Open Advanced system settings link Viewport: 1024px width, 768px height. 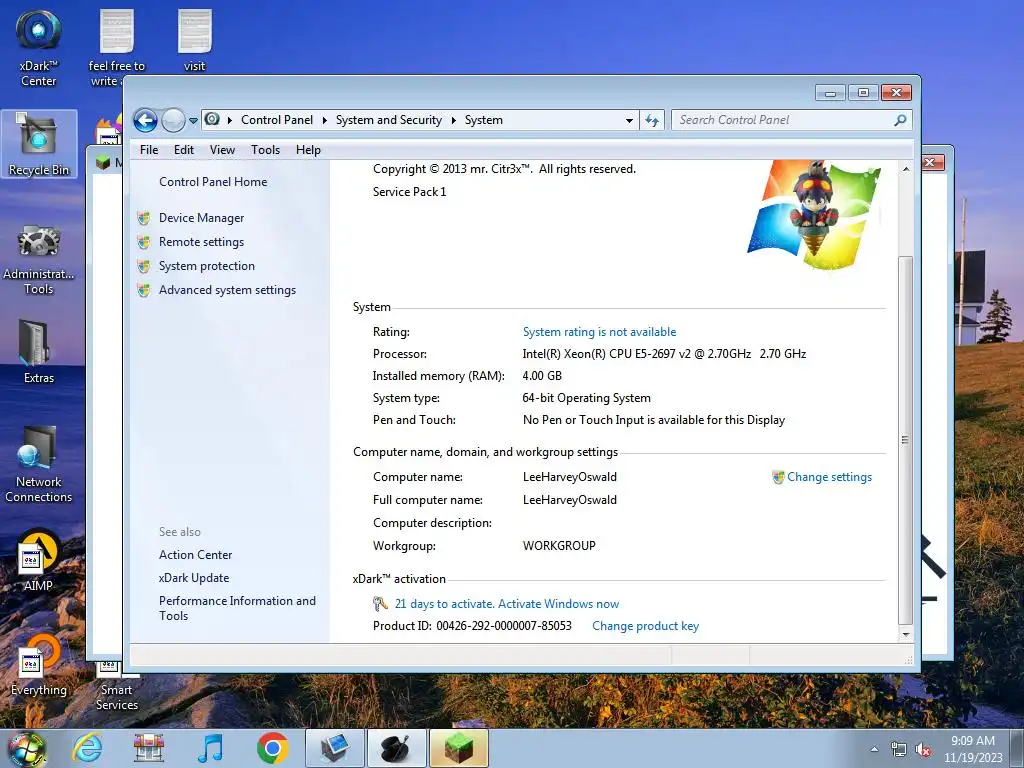[x=227, y=290]
